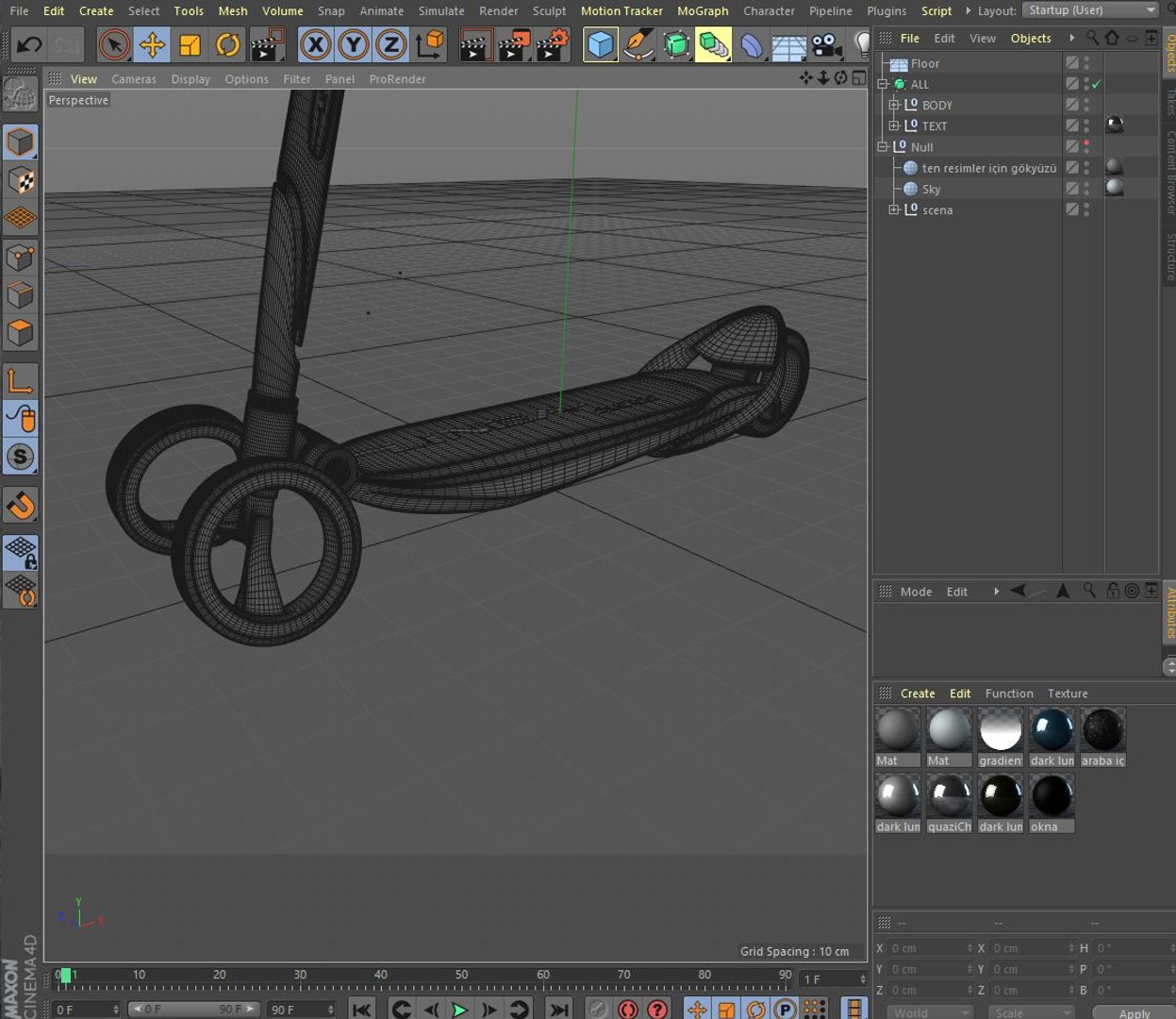1176x1019 pixels.
Task: Toggle layer flag for Floor object
Action: pos(1072,62)
